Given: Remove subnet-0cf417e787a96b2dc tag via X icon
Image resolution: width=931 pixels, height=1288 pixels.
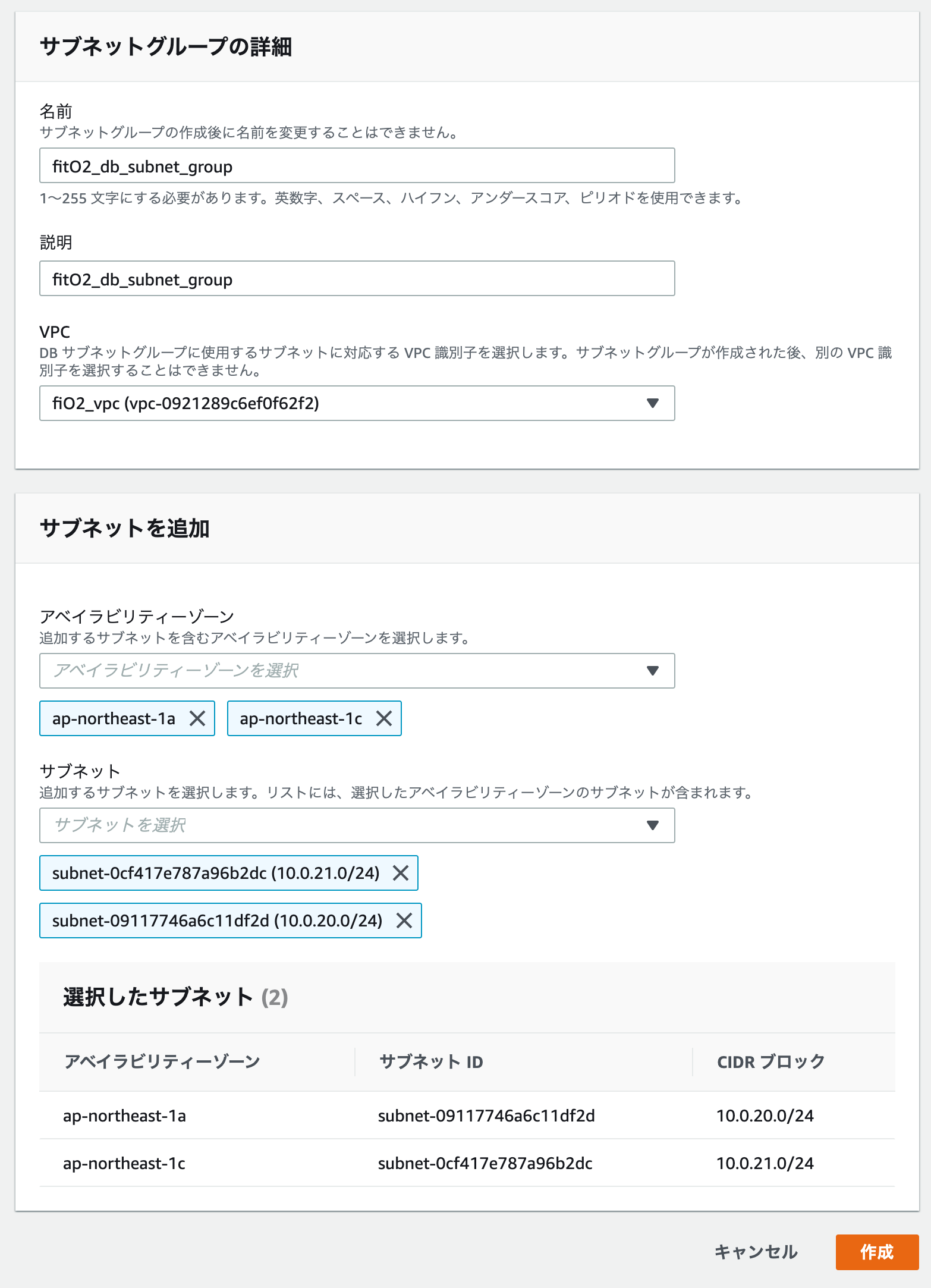Looking at the screenshot, I should (401, 873).
